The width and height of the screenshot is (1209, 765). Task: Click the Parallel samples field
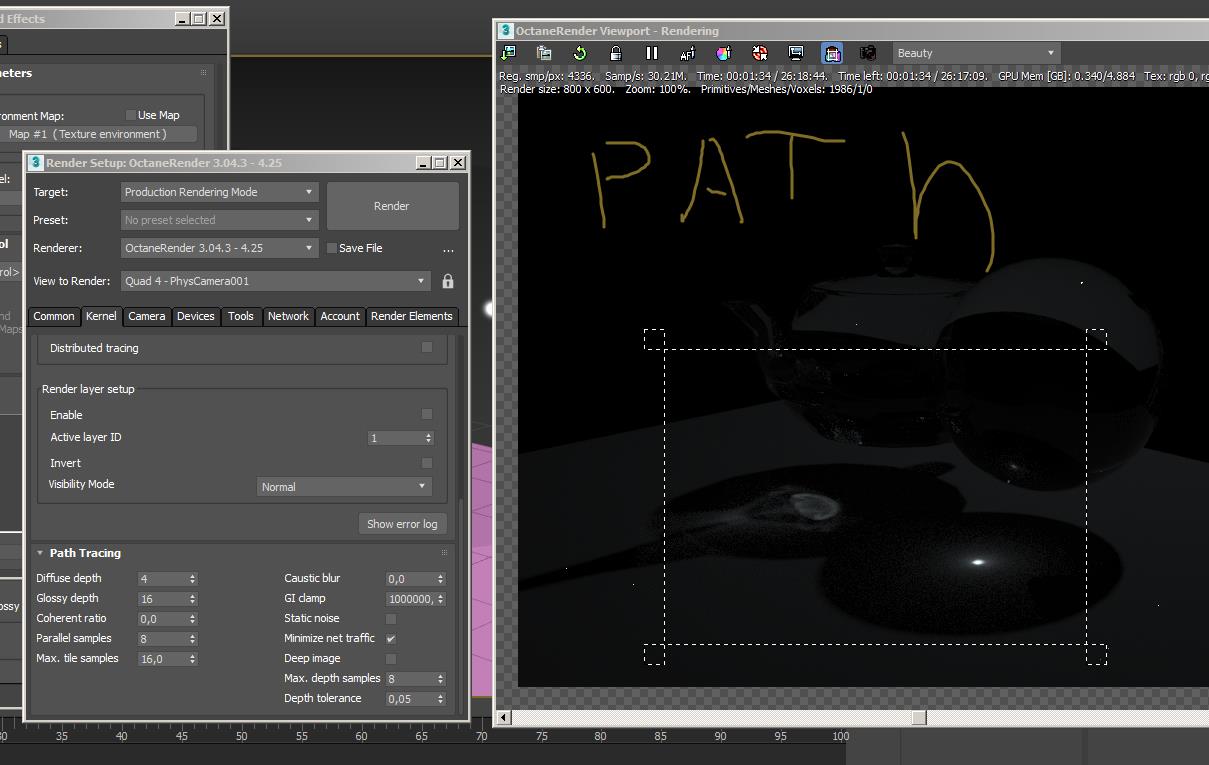tap(162, 639)
